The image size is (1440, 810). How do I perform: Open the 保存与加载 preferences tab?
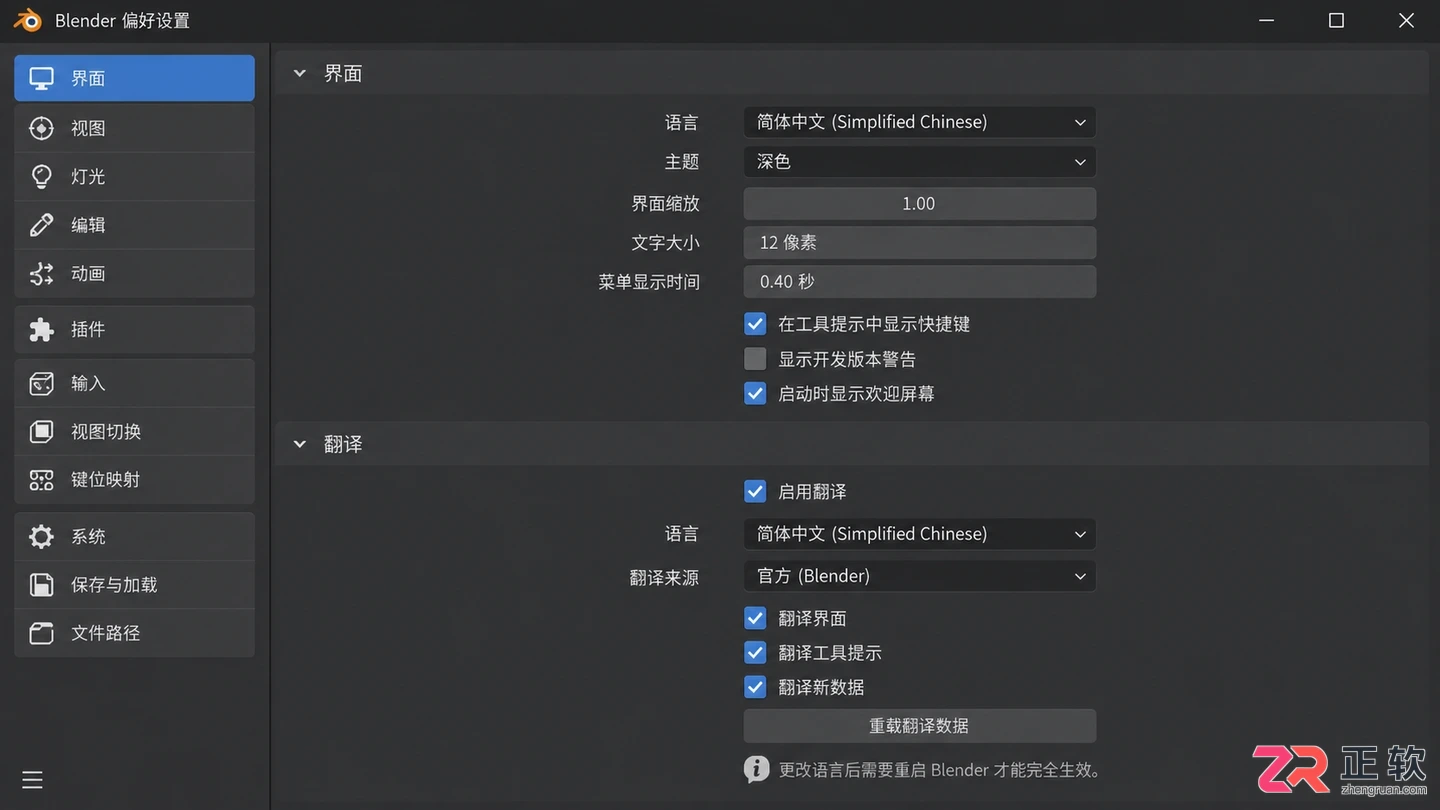click(x=134, y=585)
